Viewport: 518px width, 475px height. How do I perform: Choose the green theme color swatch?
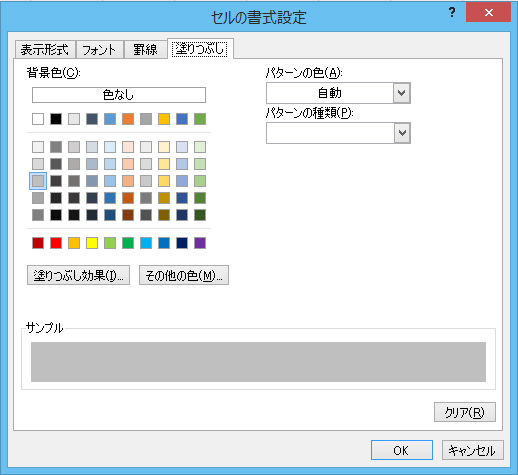click(200, 119)
